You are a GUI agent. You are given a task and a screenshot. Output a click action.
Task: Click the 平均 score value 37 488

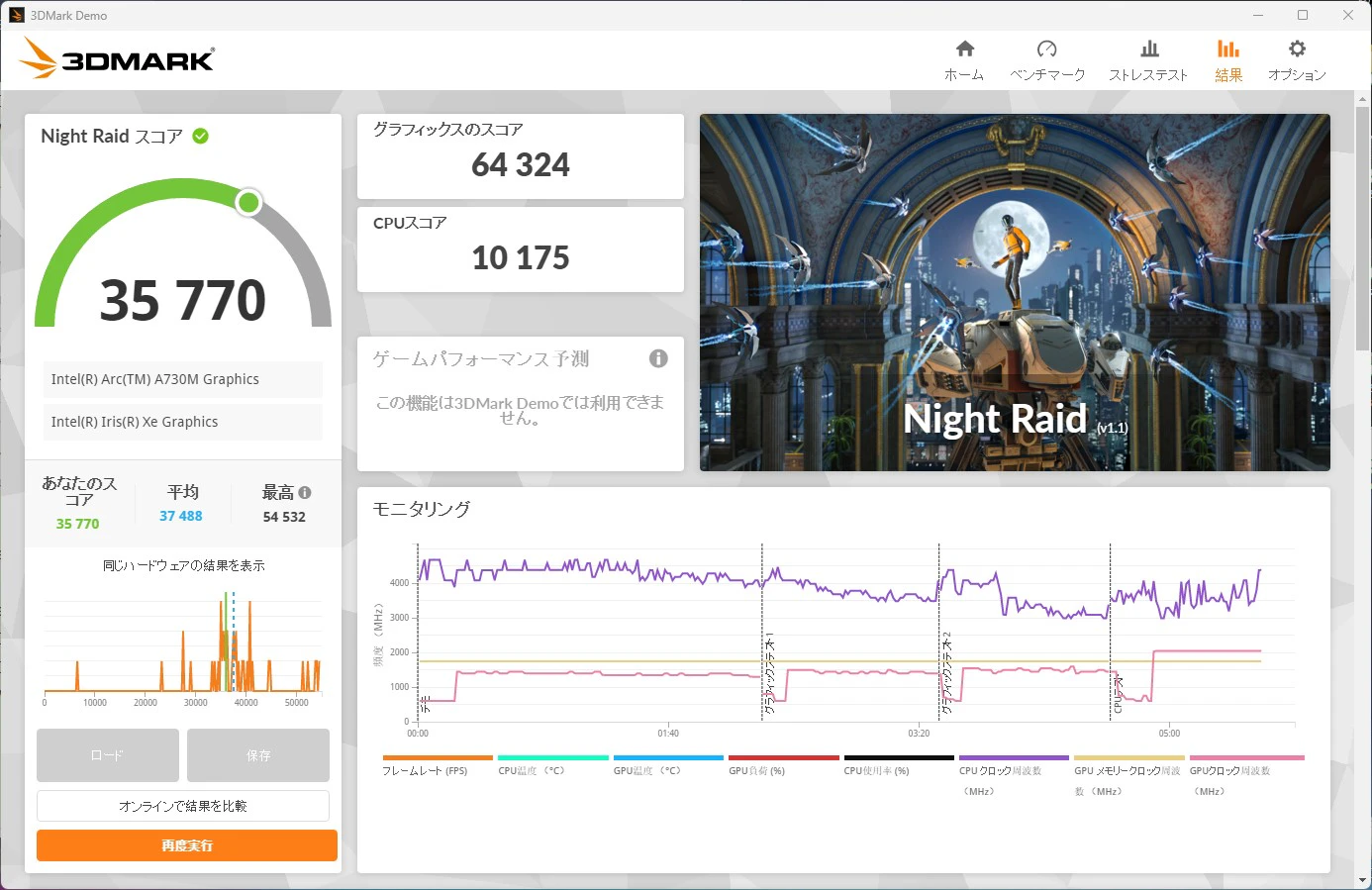(x=181, y=516)
